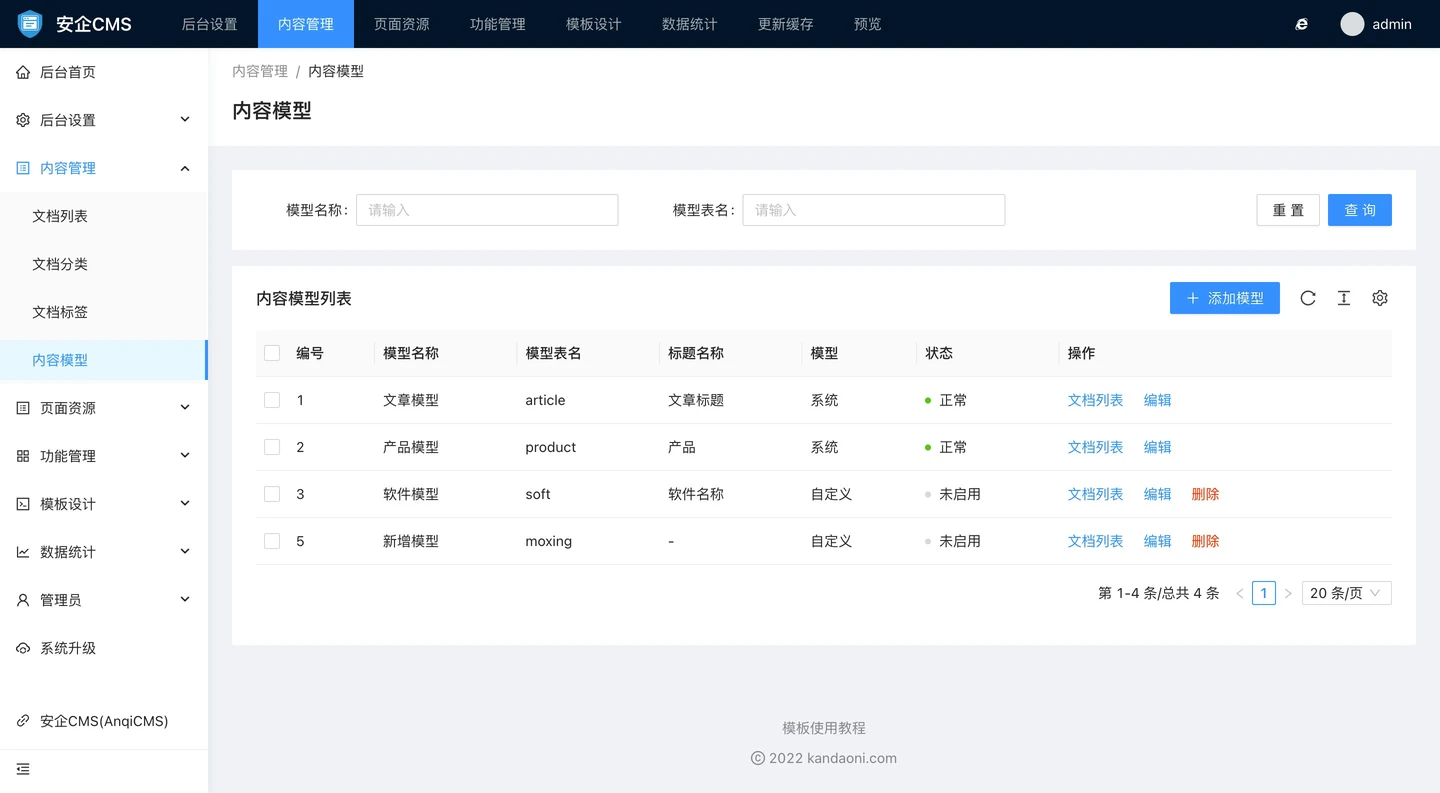Toggle the select-all checkbox in table header

click(x=272, y=353)
